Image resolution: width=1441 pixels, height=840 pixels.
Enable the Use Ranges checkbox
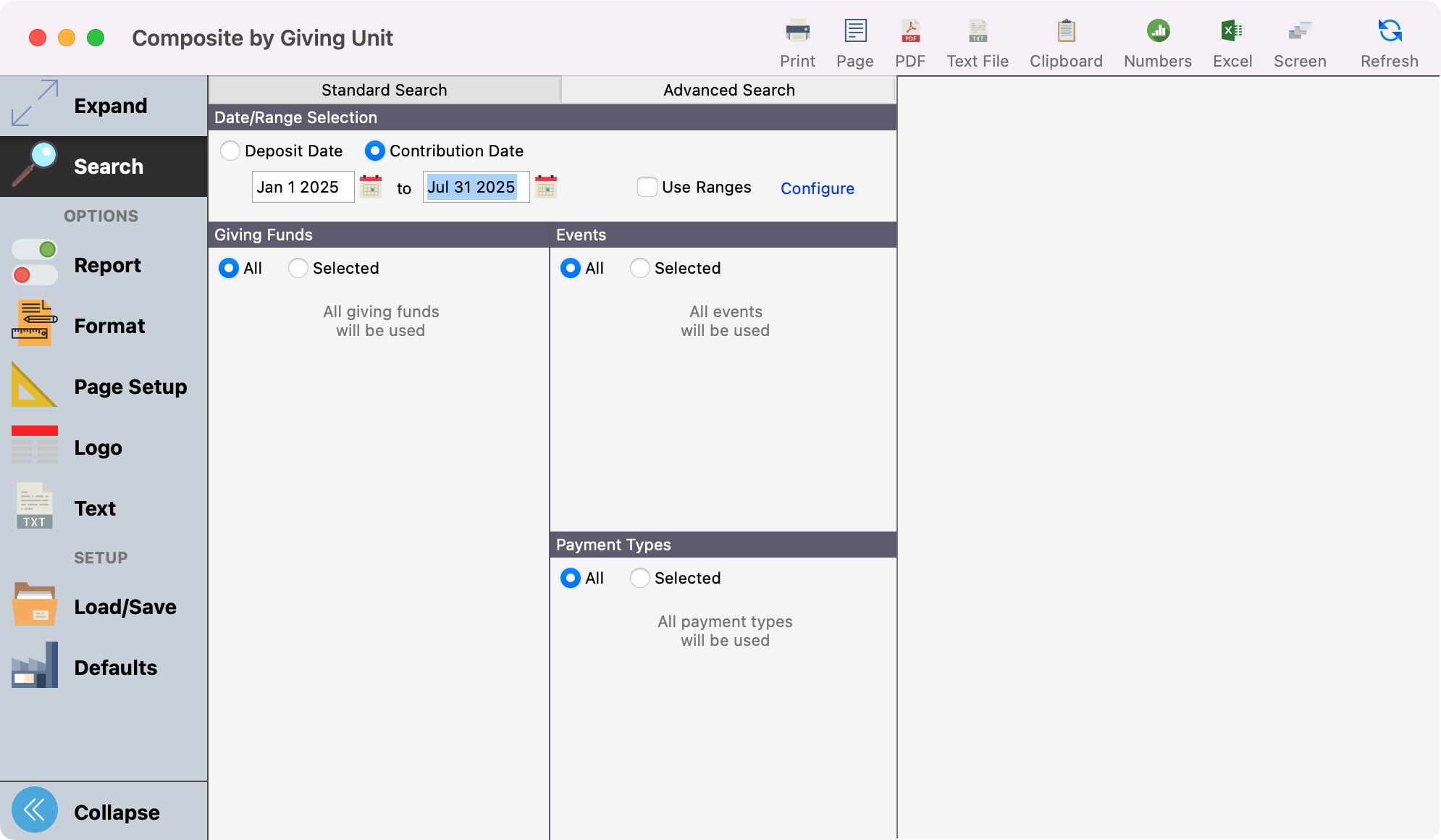point(647,187)
